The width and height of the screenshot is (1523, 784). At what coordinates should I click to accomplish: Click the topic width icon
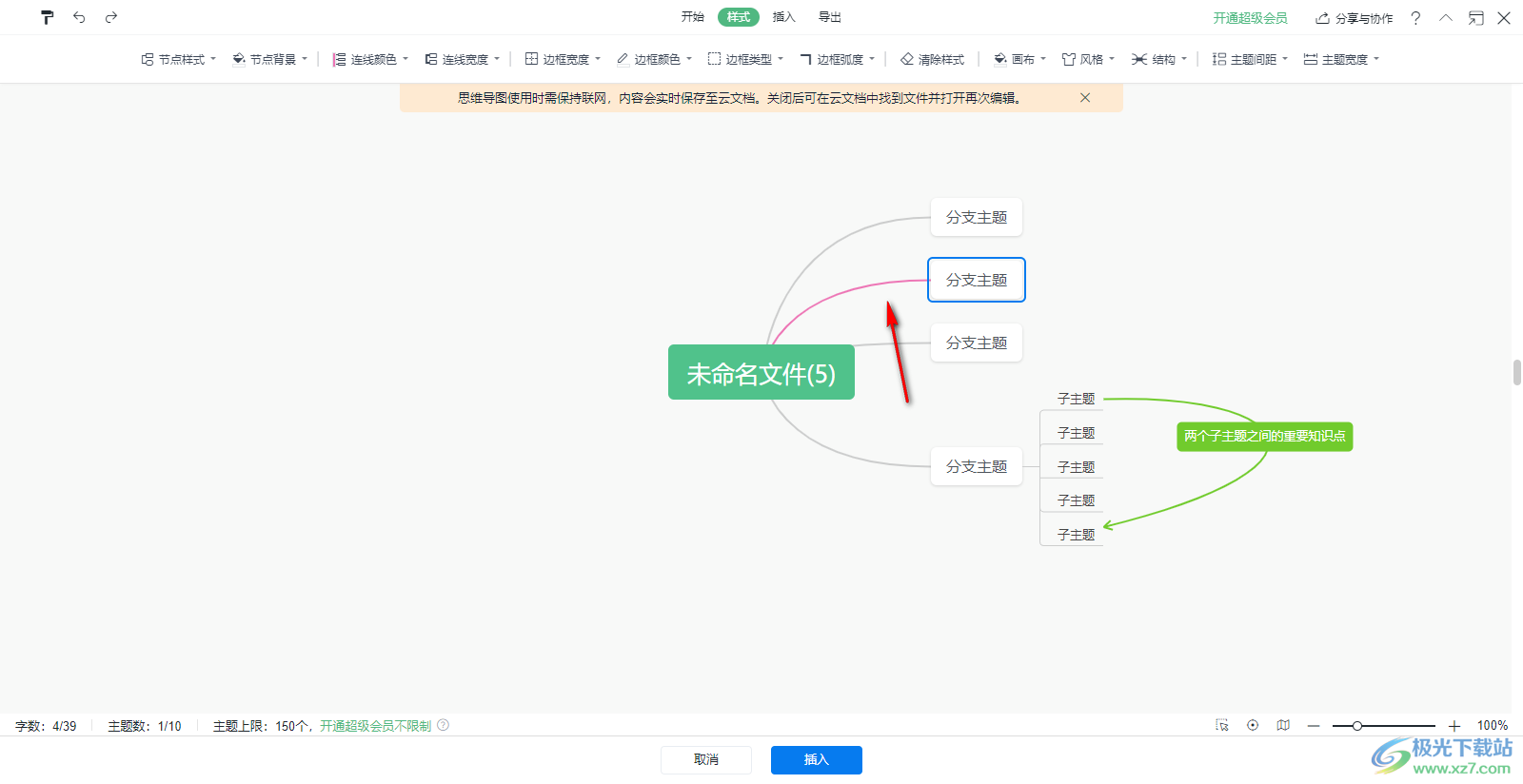pyautogui.click(x=1311, y=59)
